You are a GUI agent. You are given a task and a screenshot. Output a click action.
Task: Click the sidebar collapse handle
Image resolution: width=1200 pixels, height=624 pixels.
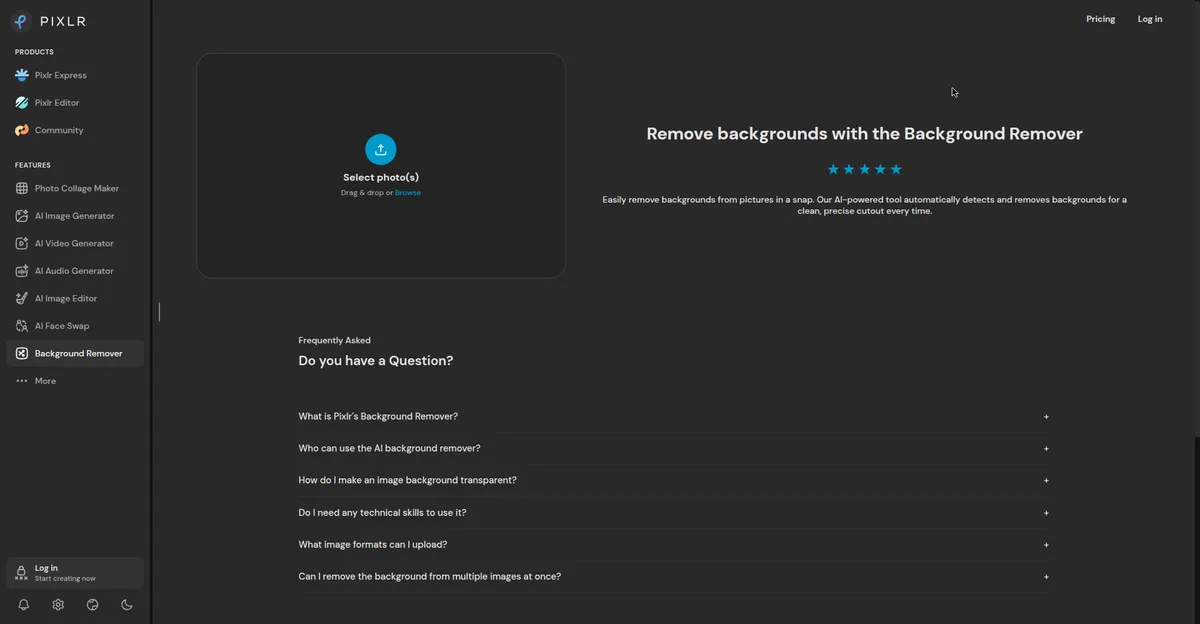159,312
